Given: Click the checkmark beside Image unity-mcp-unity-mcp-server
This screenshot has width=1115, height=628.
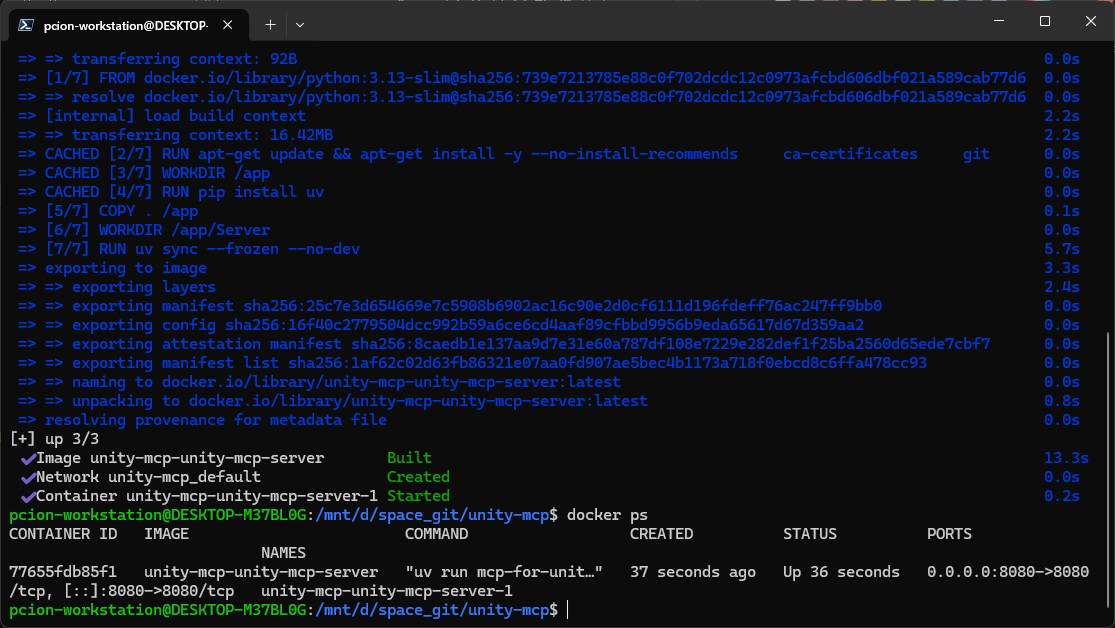Looking at the screenshot, I should click(27, 458).
